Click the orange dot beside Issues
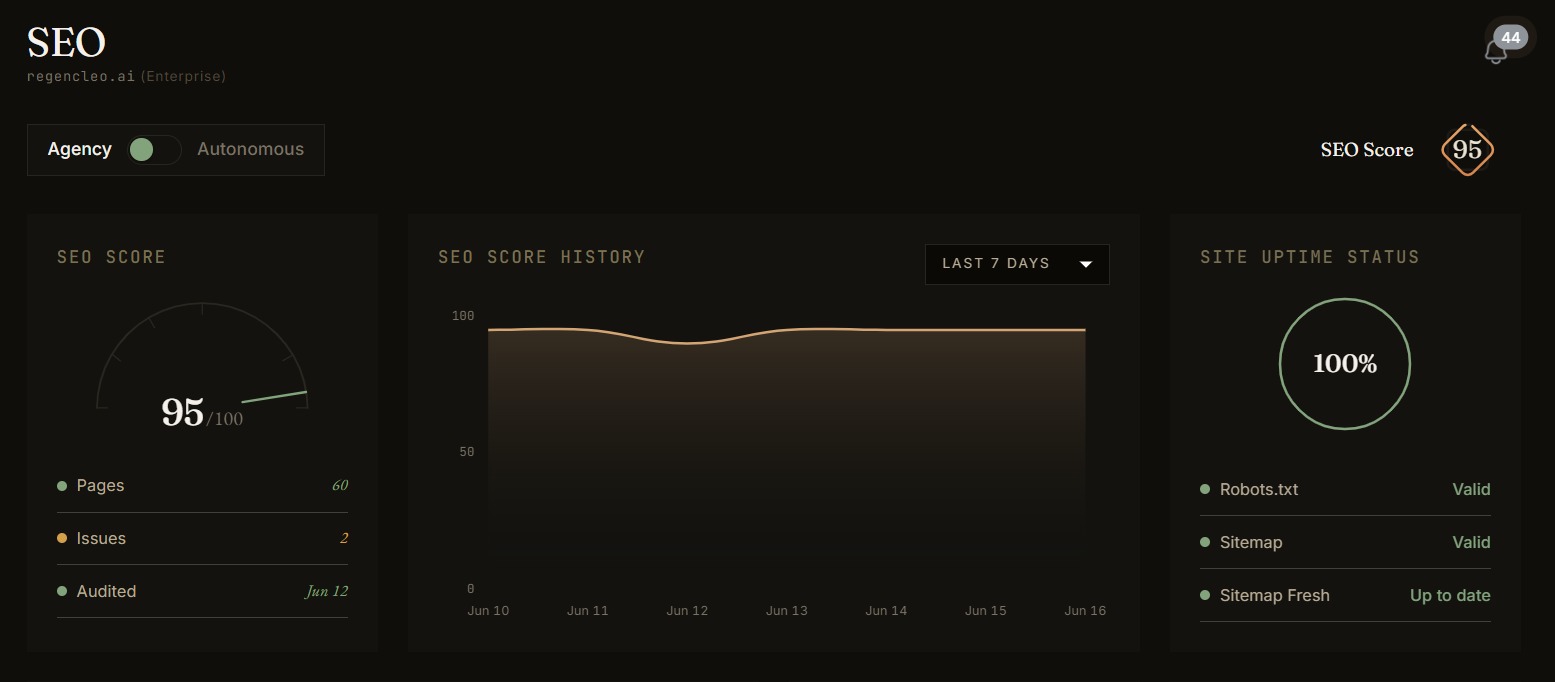 tap(62, 538)
